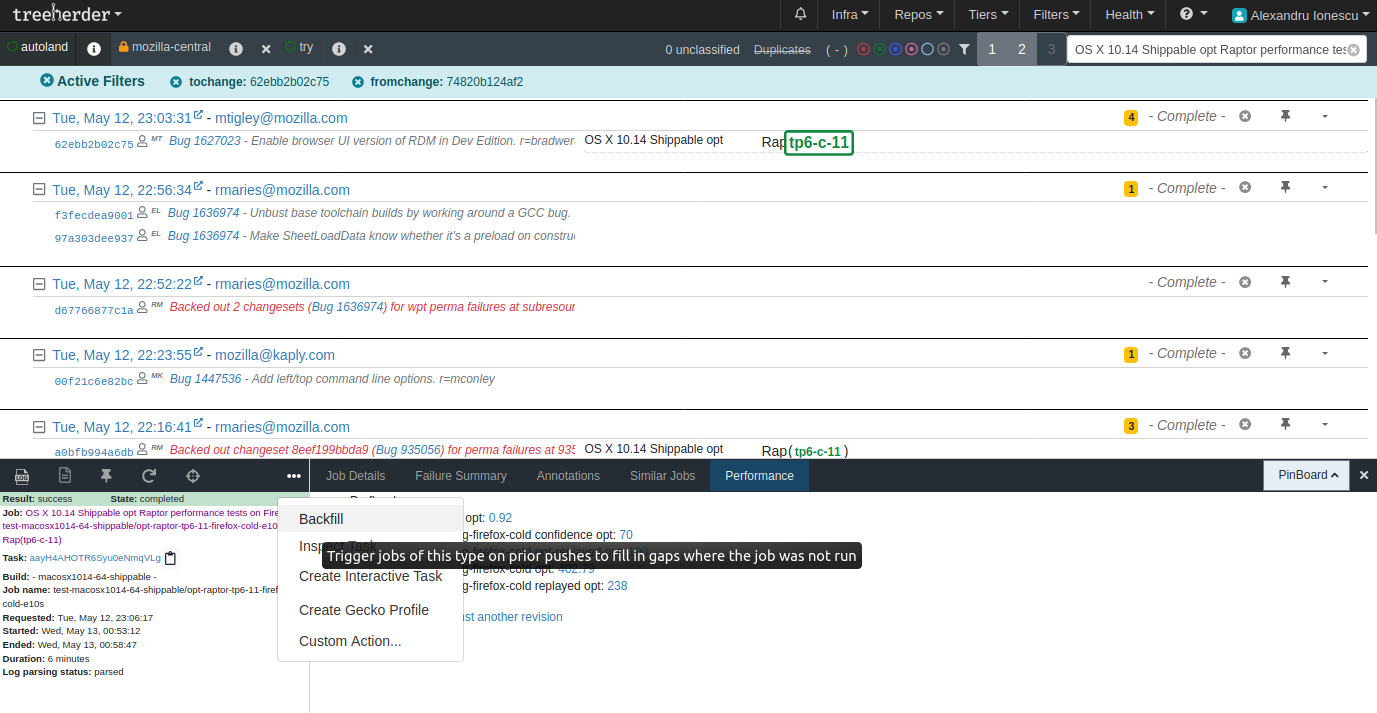Open action menu for 22:52:22 push

[1325, 282]
